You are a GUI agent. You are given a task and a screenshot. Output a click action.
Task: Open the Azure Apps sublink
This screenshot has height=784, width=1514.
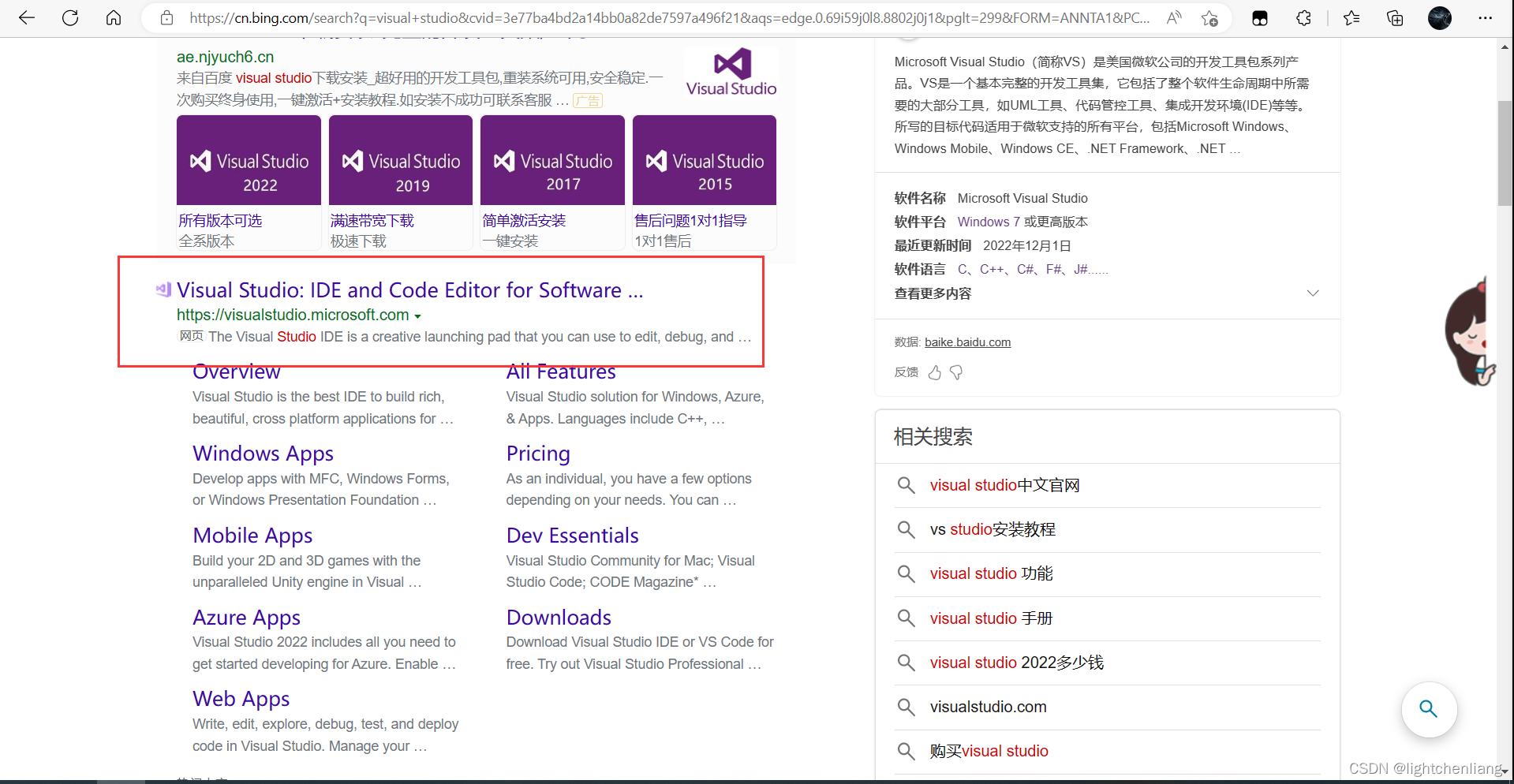[x=246, y=618]
